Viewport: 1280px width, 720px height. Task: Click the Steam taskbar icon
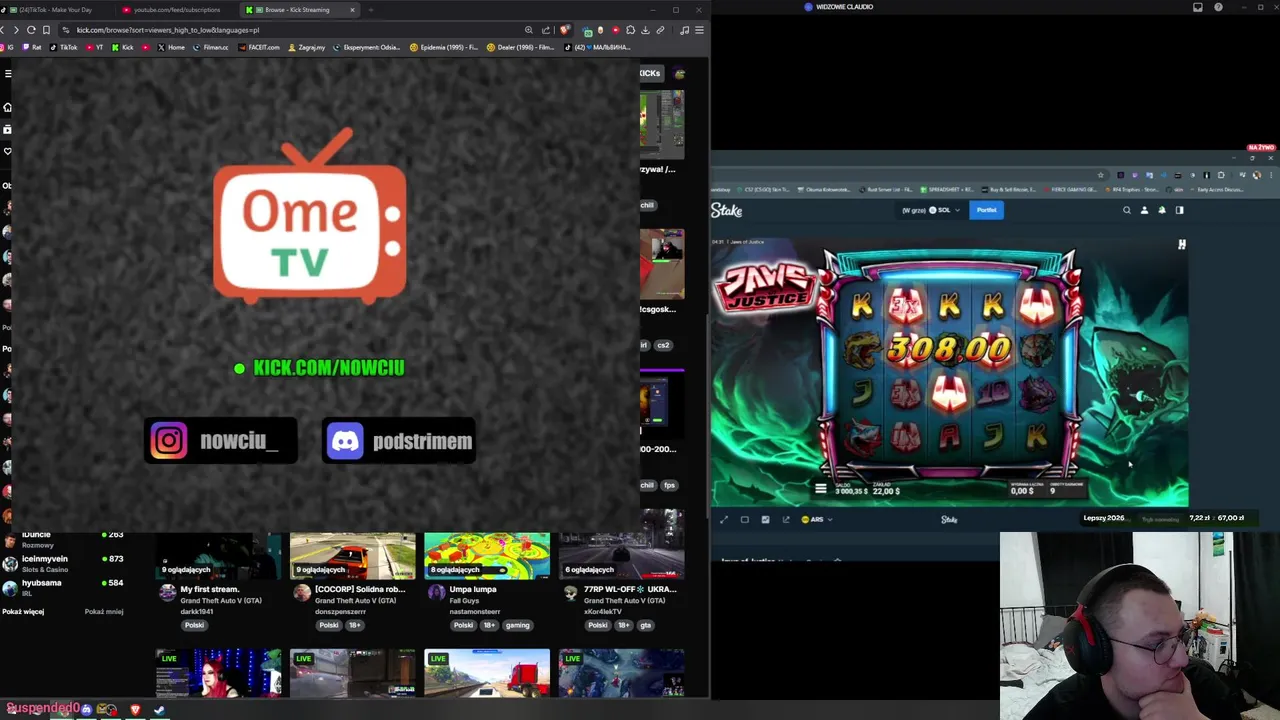[159, 710]
